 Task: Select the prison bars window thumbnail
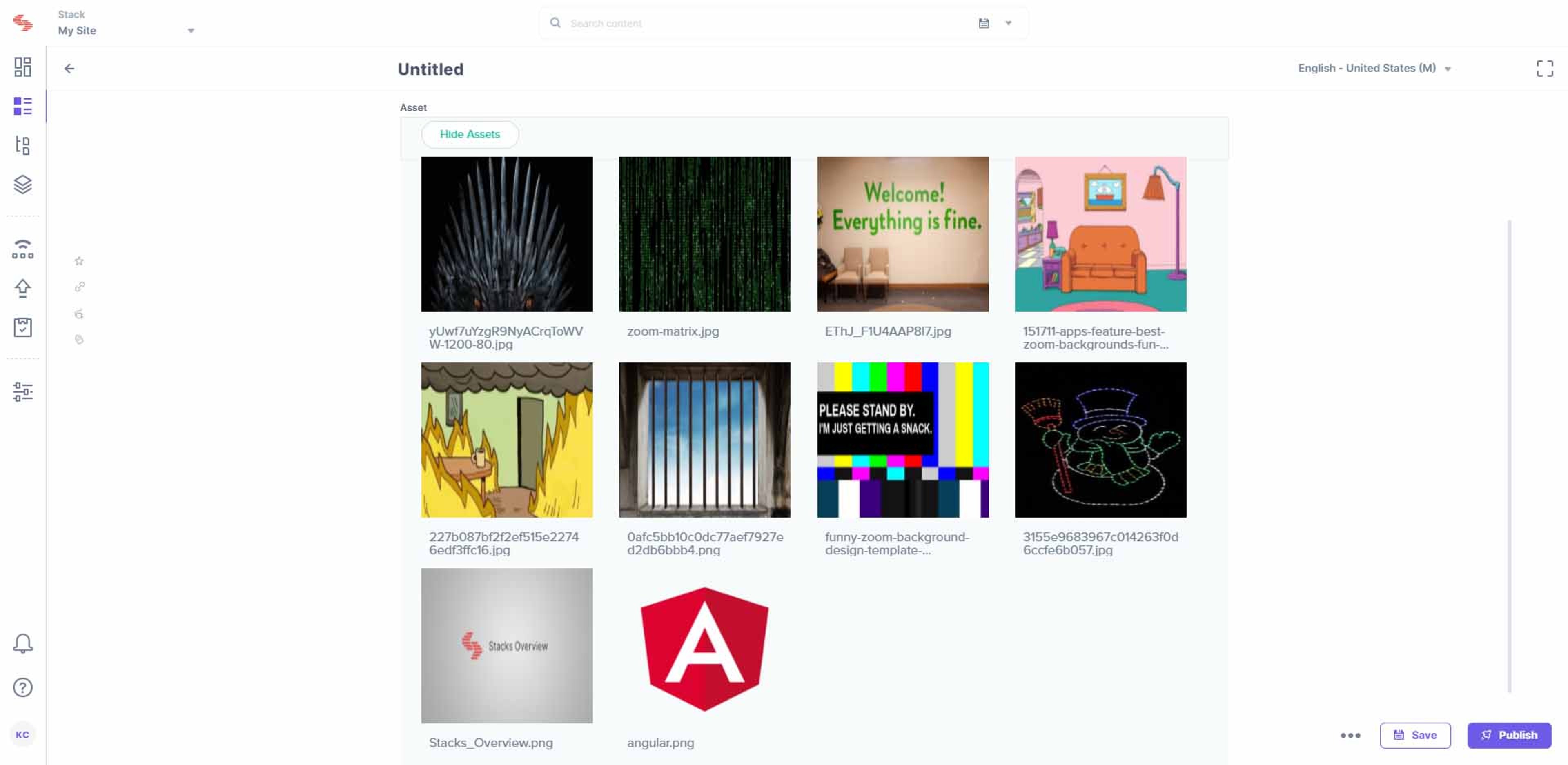(x=704, y=440)
